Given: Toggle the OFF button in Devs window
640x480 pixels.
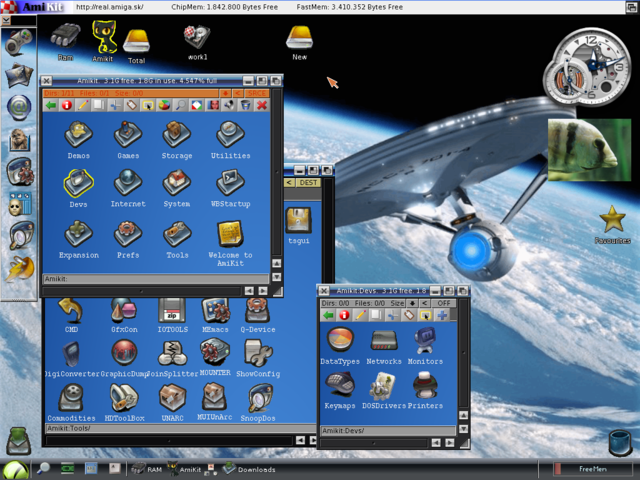Looking at the screenshot, I should tap(443, 303).
